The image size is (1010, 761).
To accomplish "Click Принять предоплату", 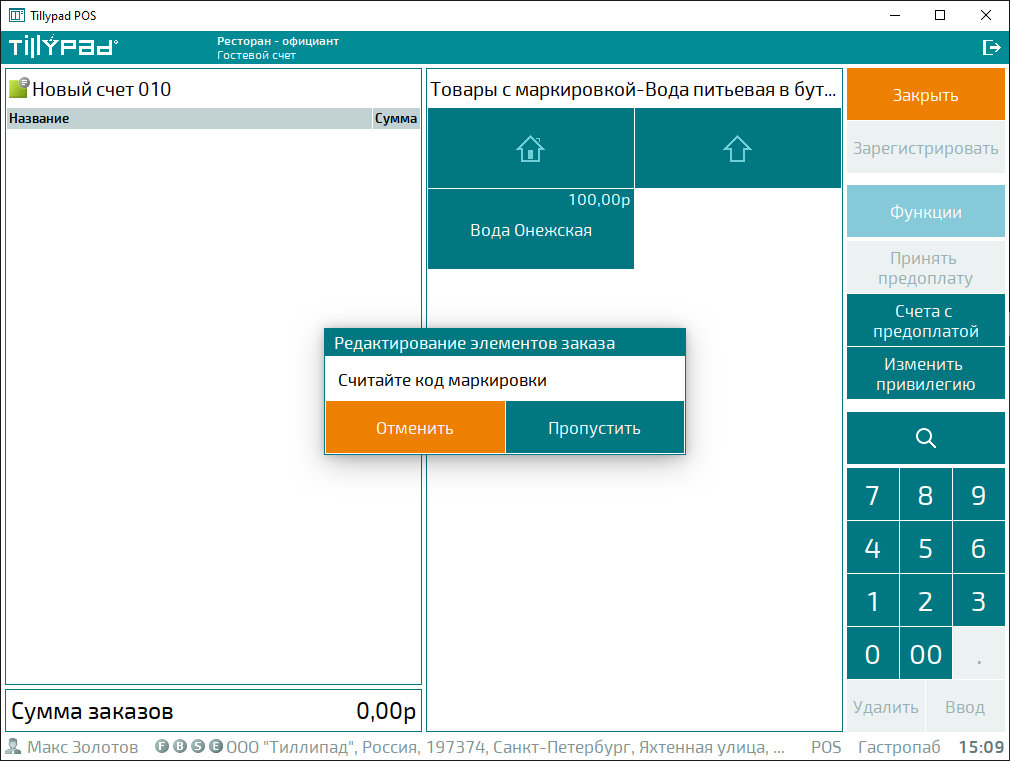I will pyautogui.click(x=926, y=268).
